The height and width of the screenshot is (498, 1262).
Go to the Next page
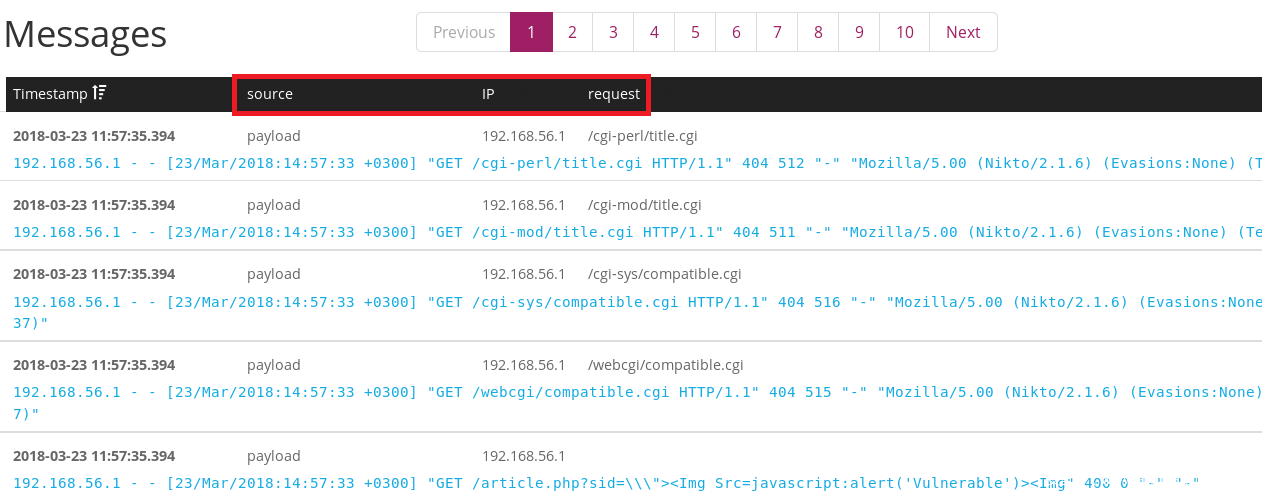962,32
